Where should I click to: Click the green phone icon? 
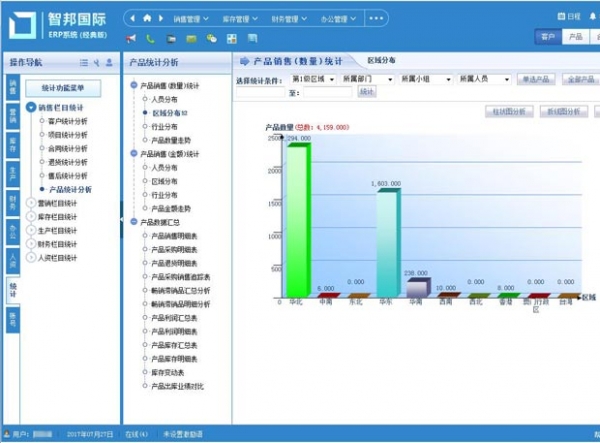(150, 38)
